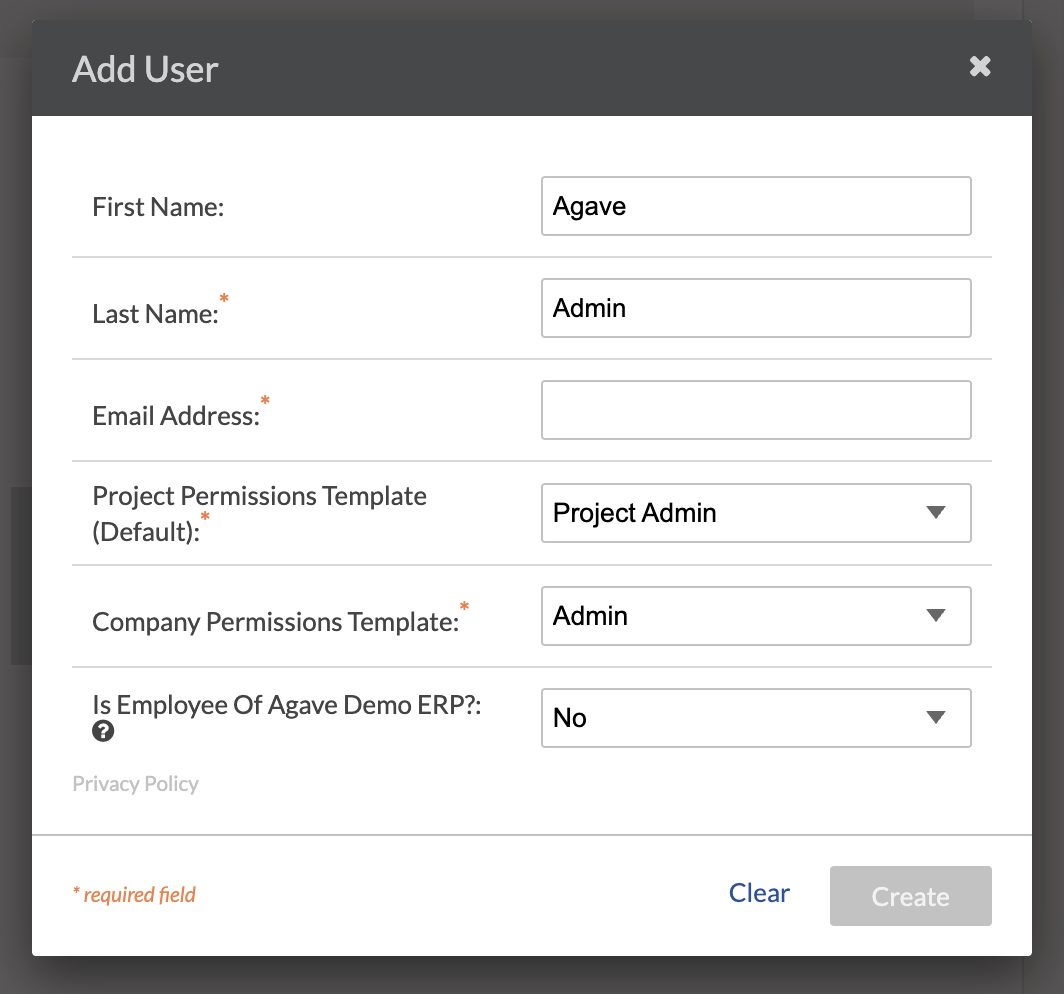Click the First Name field containing Agave
1064x994 pixels.
(x=755, y=207)
